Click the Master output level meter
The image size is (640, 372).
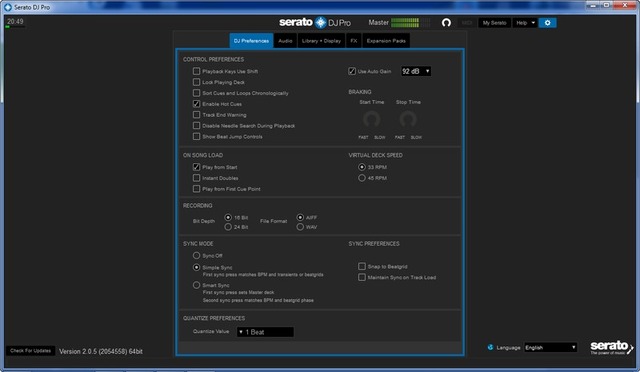410,22
